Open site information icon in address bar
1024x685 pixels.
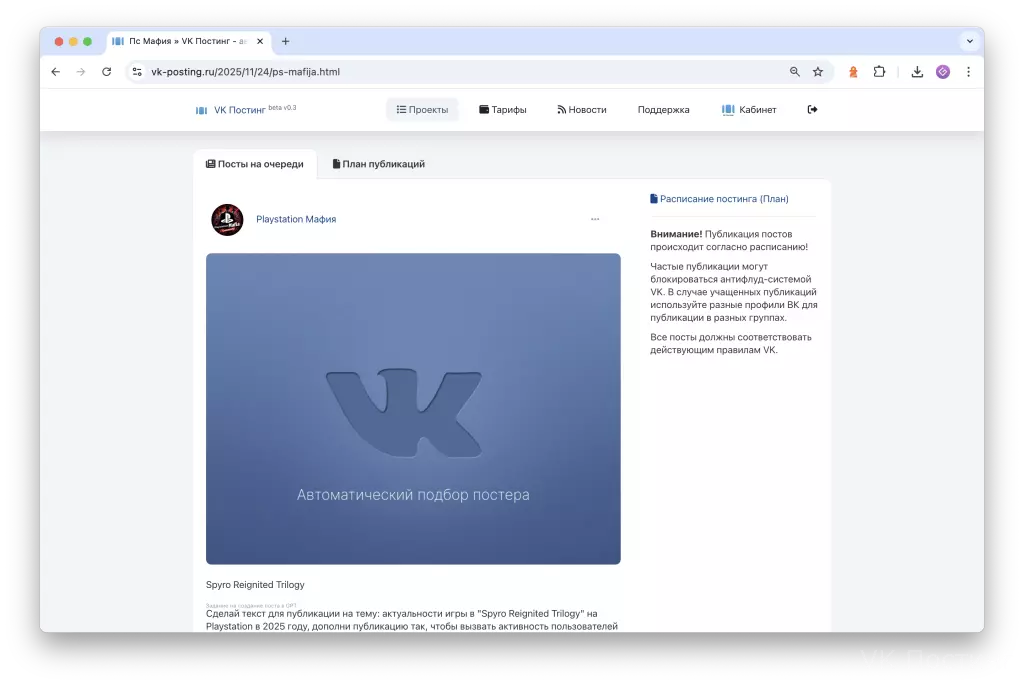coord(137,72)
